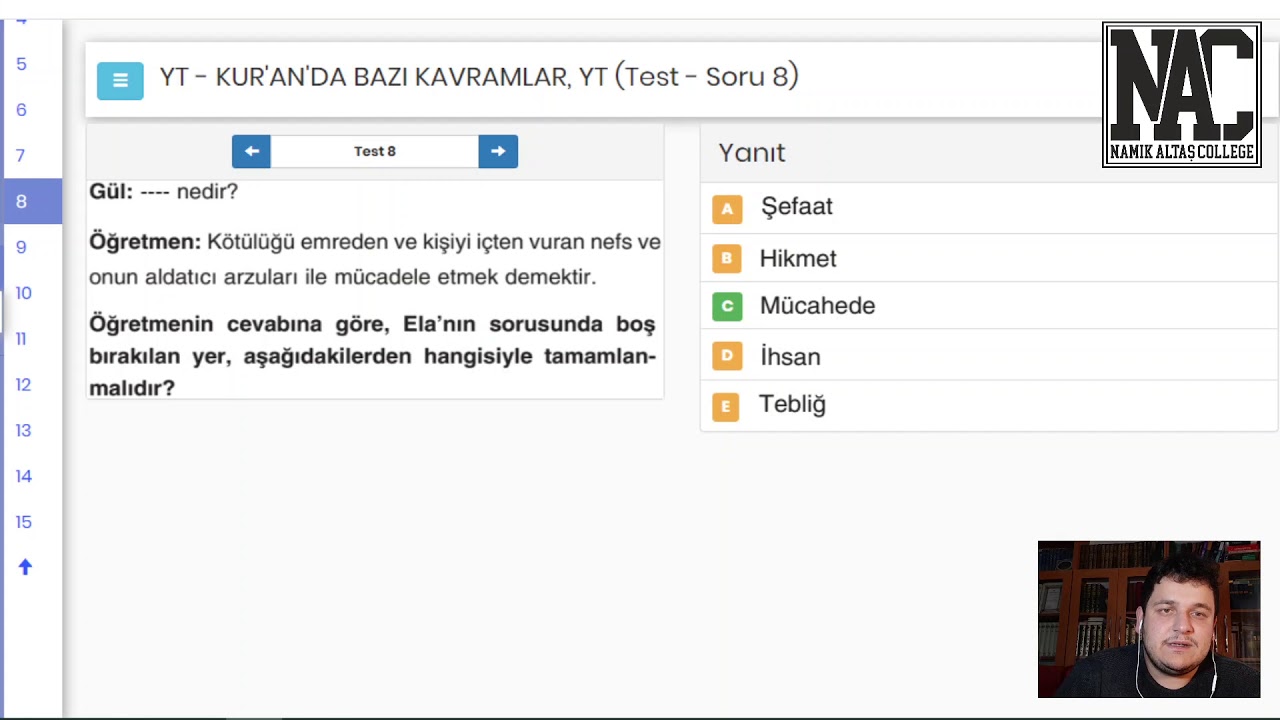Jump to question 7 in sidebar
Viewport: 1280px width, 720px height.
coord(21,156)
